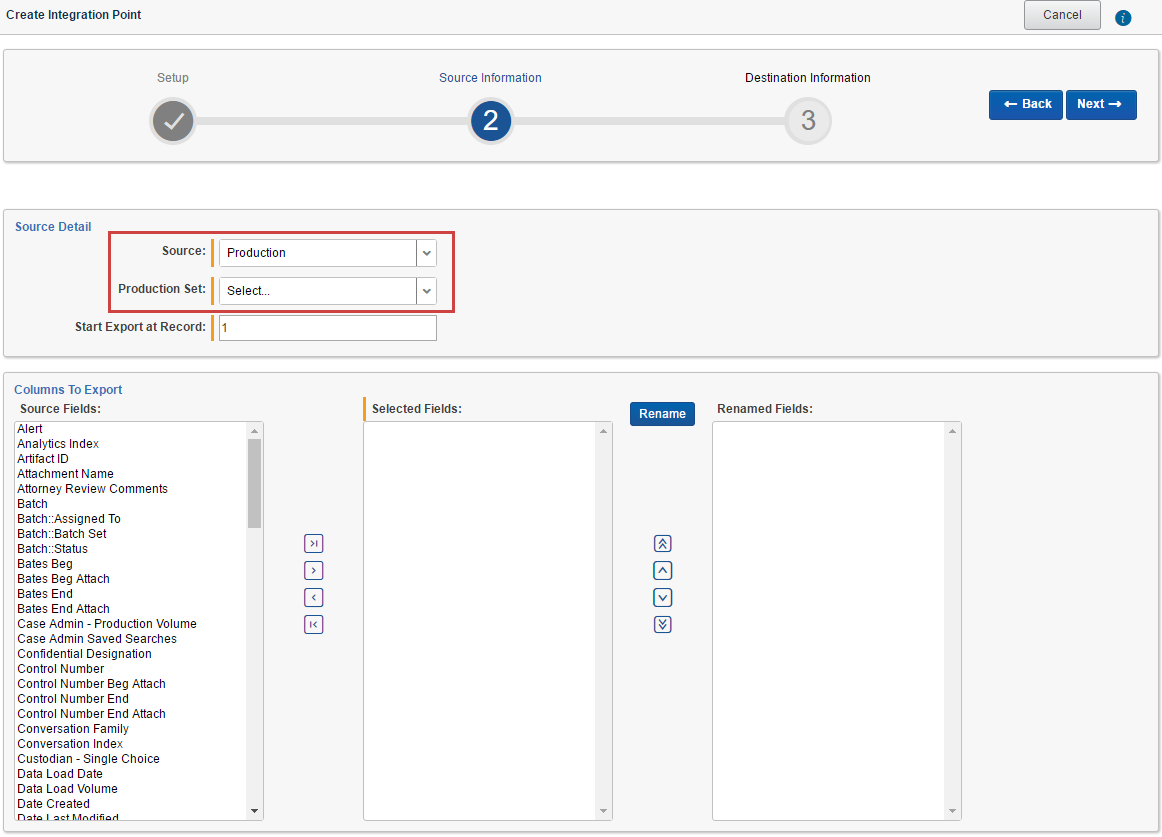Viewport: 1162px width, 837px height.
Task: Select Control Number End field
Action: (x=73, y=699)
